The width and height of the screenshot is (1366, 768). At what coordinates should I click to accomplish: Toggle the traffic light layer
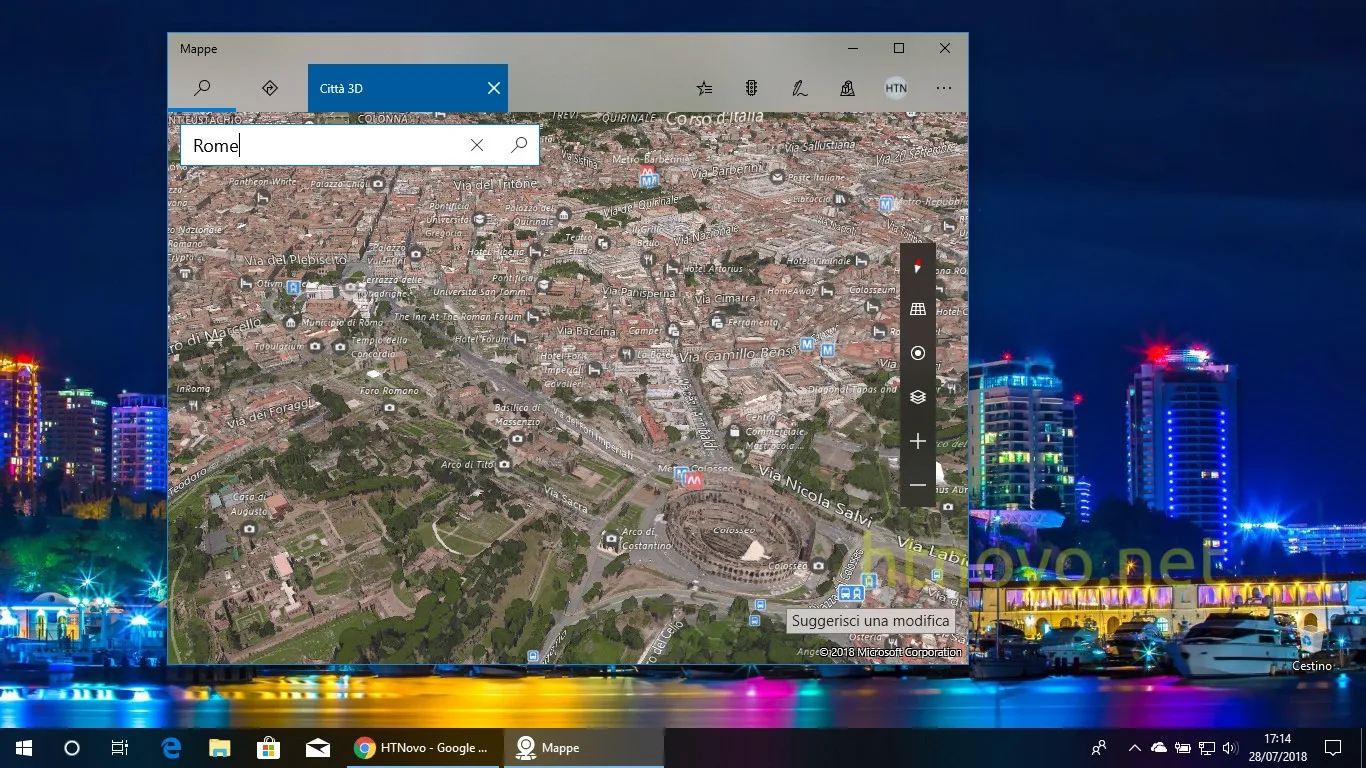(x=752, y=88)
